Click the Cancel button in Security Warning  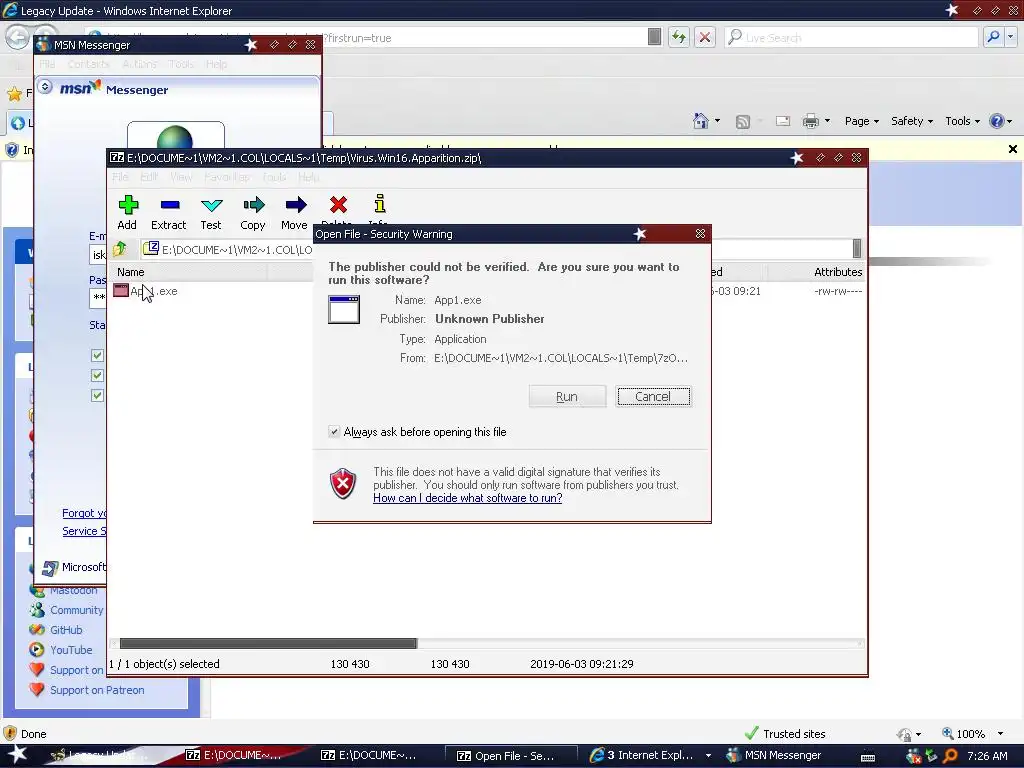[653, 396]
